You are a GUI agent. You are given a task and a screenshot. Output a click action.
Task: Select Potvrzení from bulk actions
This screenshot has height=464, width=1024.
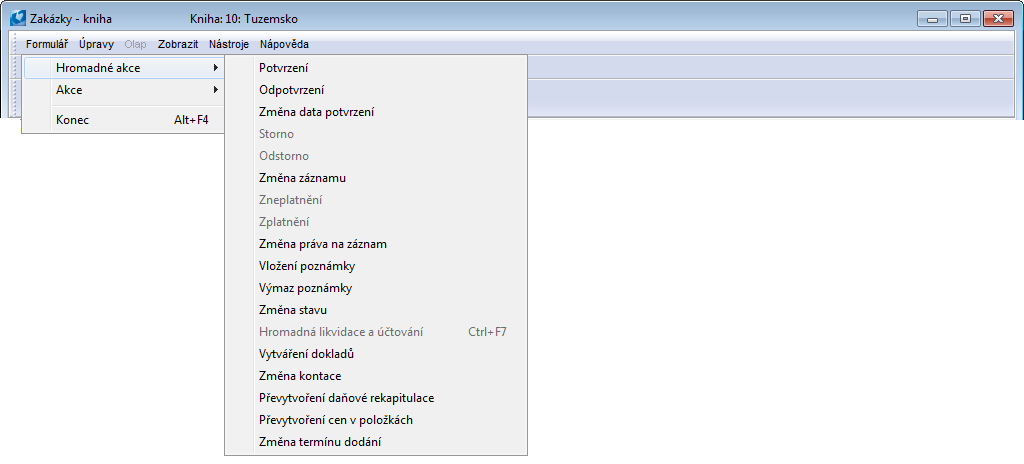point(283,68)
